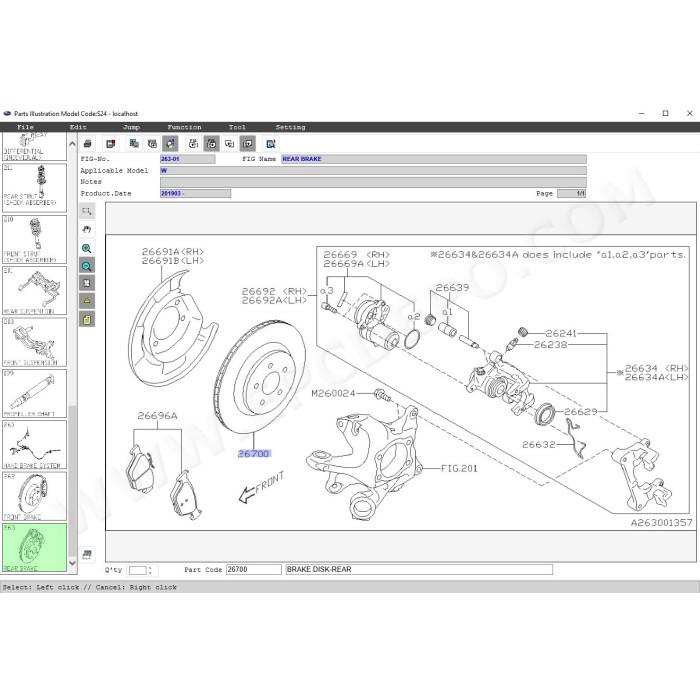The width and height of the screenshot is (700, 700).
Task: Click the Q'ty input field
Action: pos(138,570)
